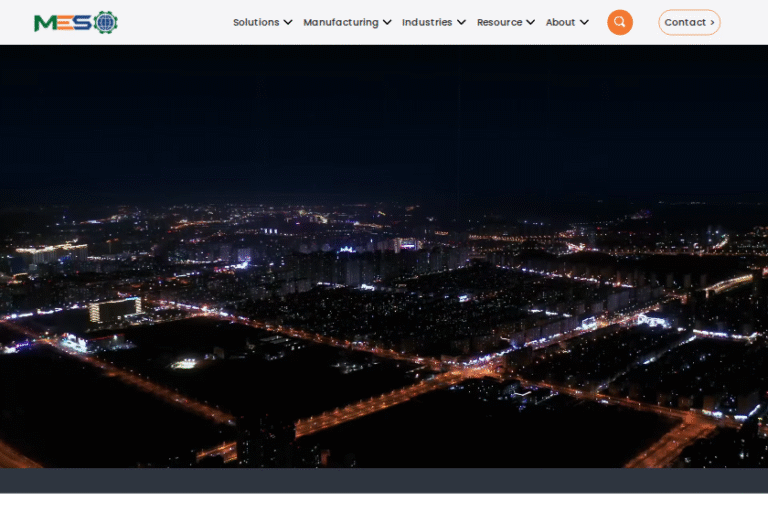Expand the Industries dropdown chevron
The image size is (768, 512).
click(x=461, y=22)
